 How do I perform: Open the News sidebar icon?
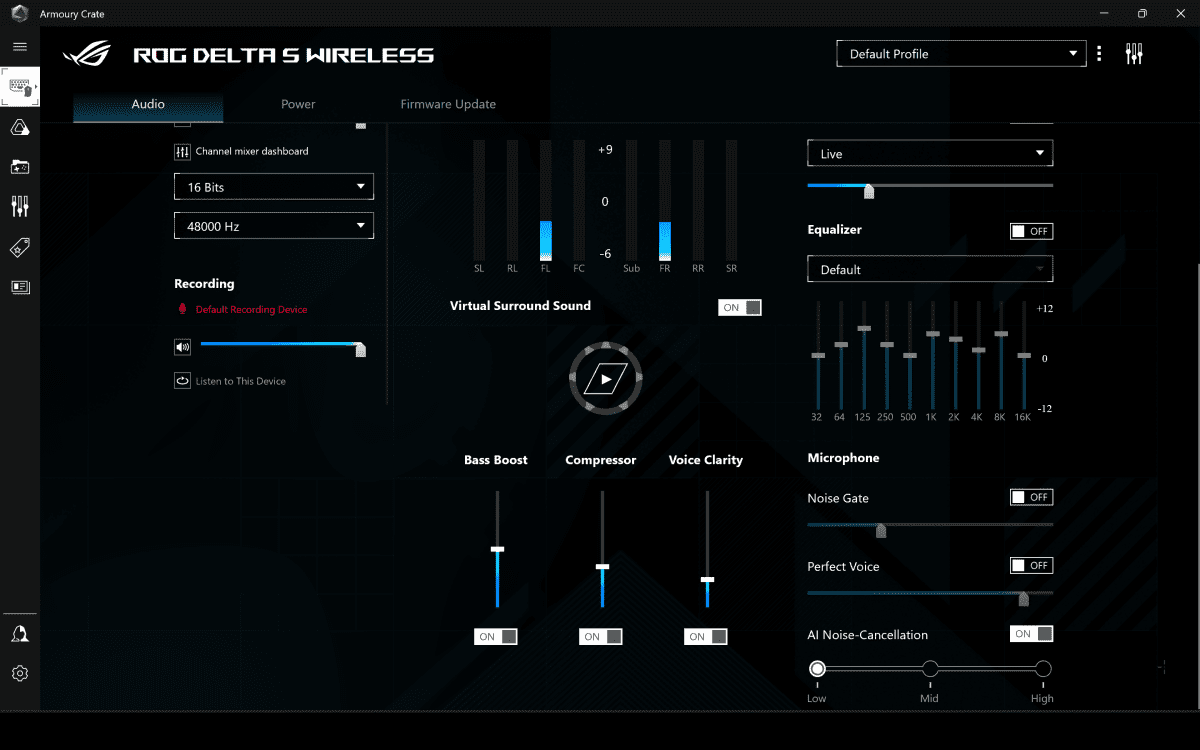[20, 287]
